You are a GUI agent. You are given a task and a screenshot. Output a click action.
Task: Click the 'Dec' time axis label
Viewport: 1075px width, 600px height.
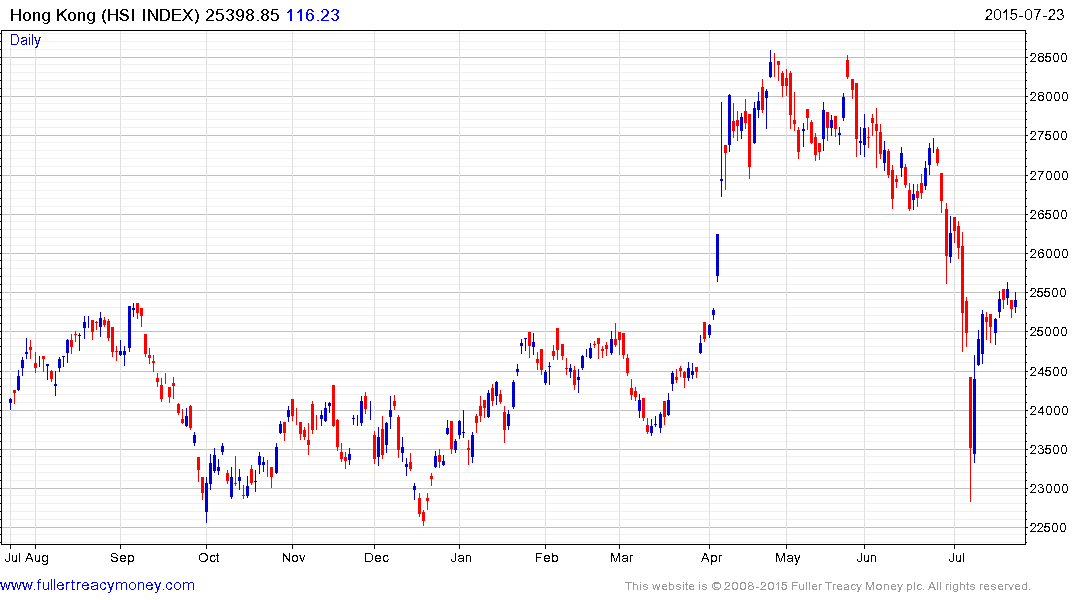(x=376, y=557)
